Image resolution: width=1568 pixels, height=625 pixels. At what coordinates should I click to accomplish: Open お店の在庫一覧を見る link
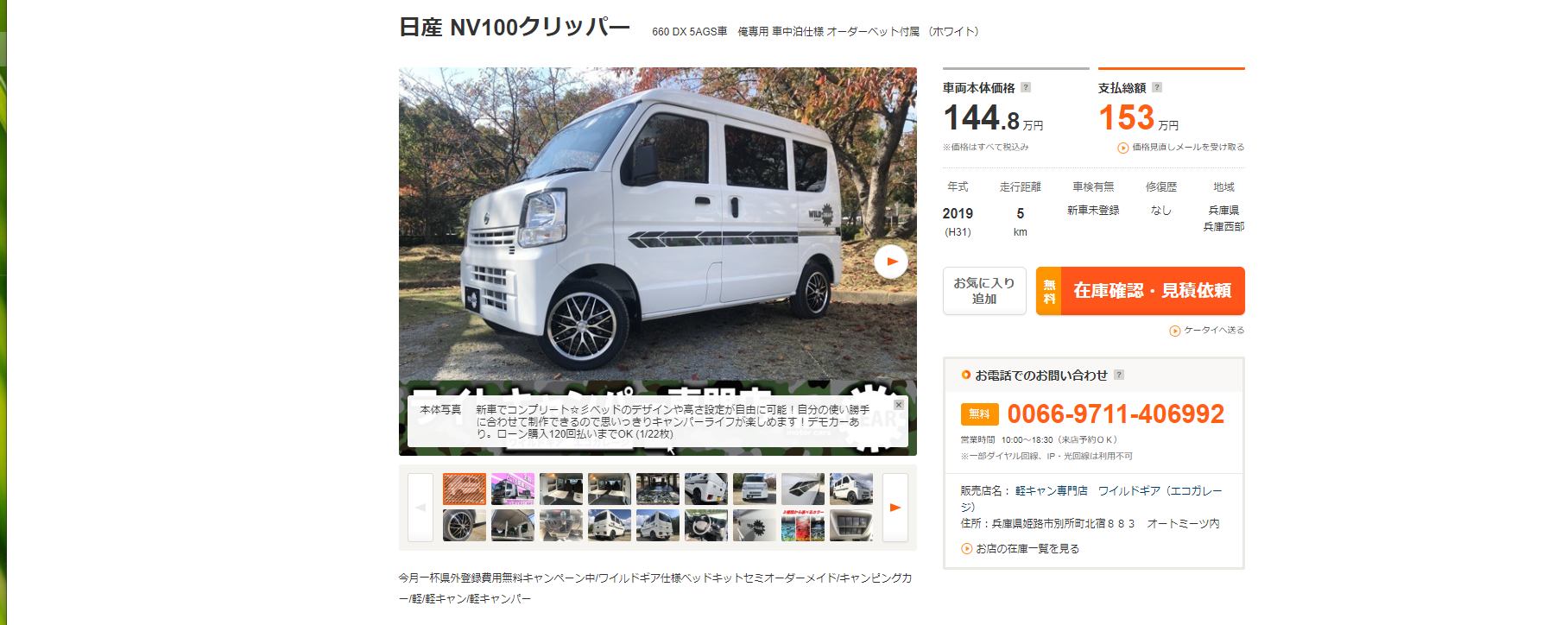coord(1021,548)
